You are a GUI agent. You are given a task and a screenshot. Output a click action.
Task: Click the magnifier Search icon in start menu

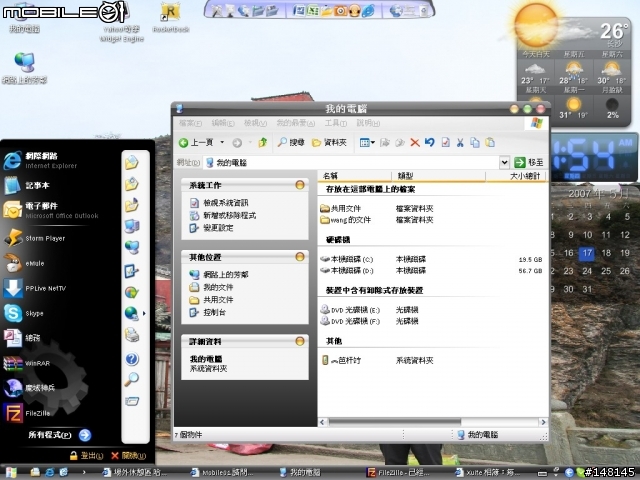131,379
